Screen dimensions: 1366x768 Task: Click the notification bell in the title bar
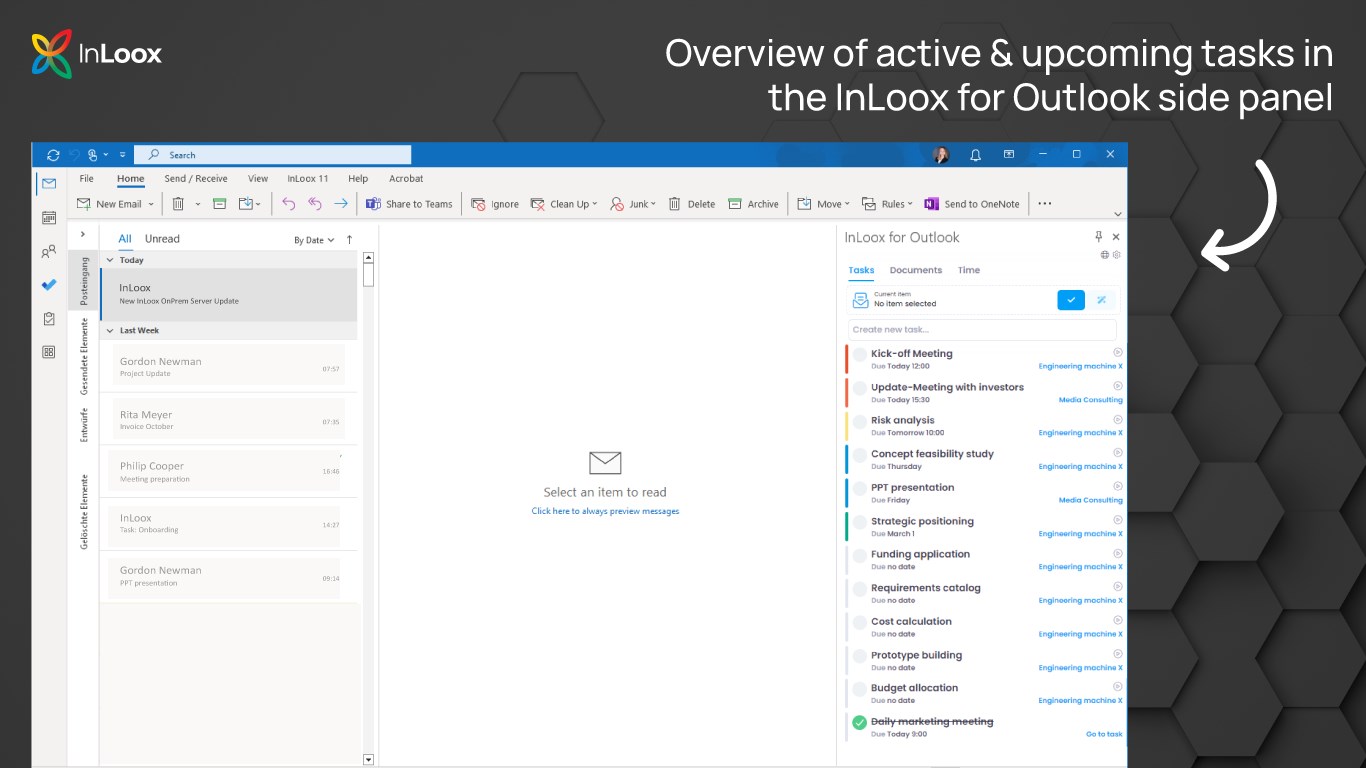click(975, 155)
